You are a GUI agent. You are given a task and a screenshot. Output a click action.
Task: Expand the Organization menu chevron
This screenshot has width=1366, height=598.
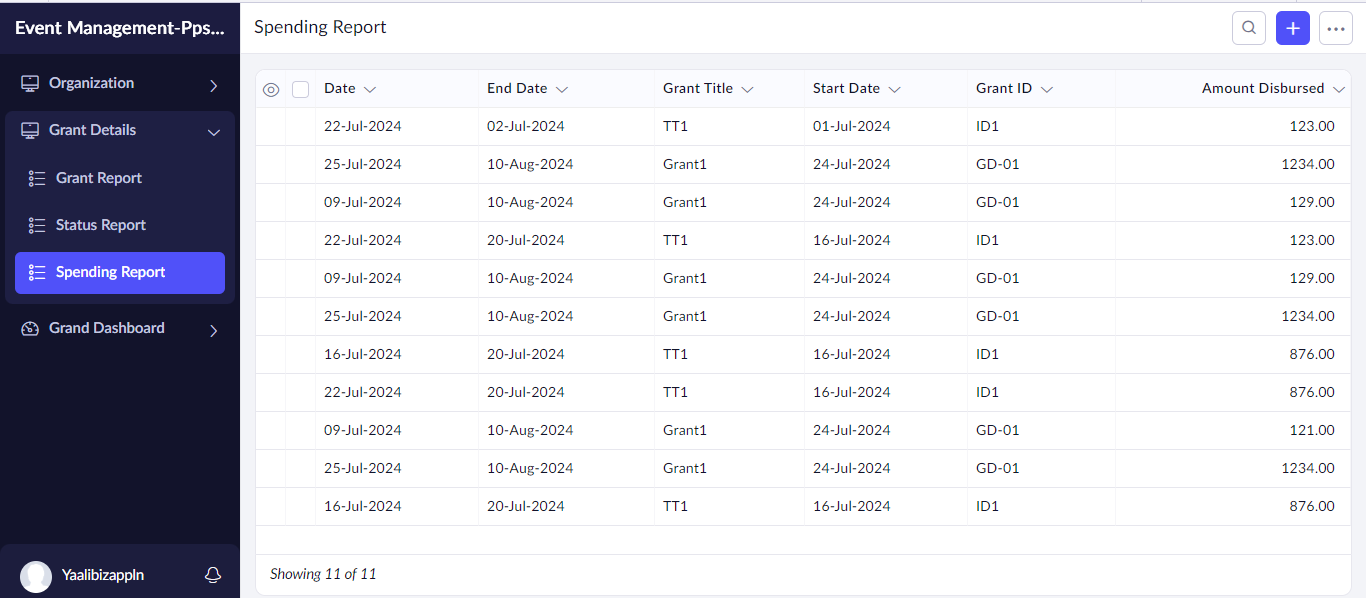(x=213, y=85)
